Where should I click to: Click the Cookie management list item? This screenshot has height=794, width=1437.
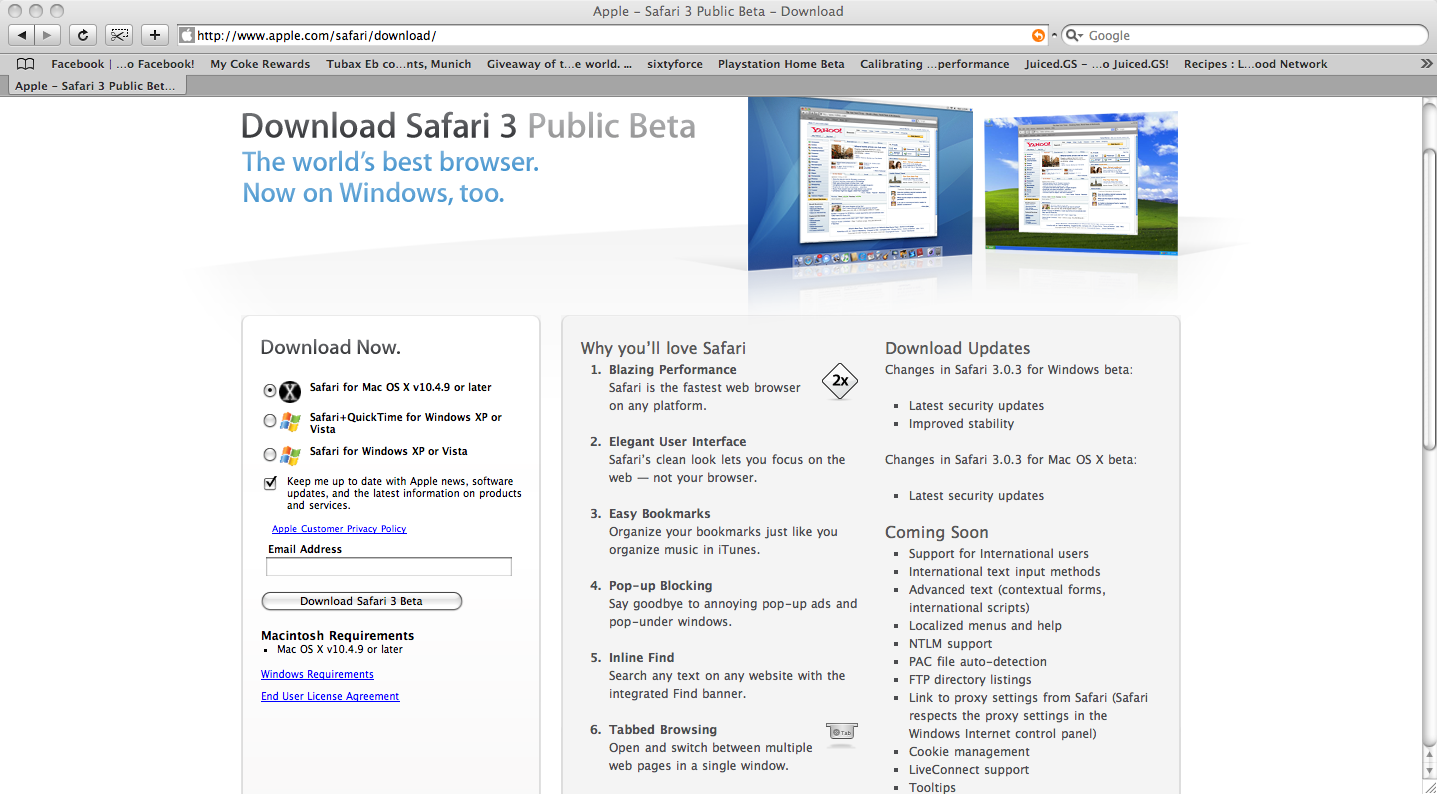[x=969, y=752]
